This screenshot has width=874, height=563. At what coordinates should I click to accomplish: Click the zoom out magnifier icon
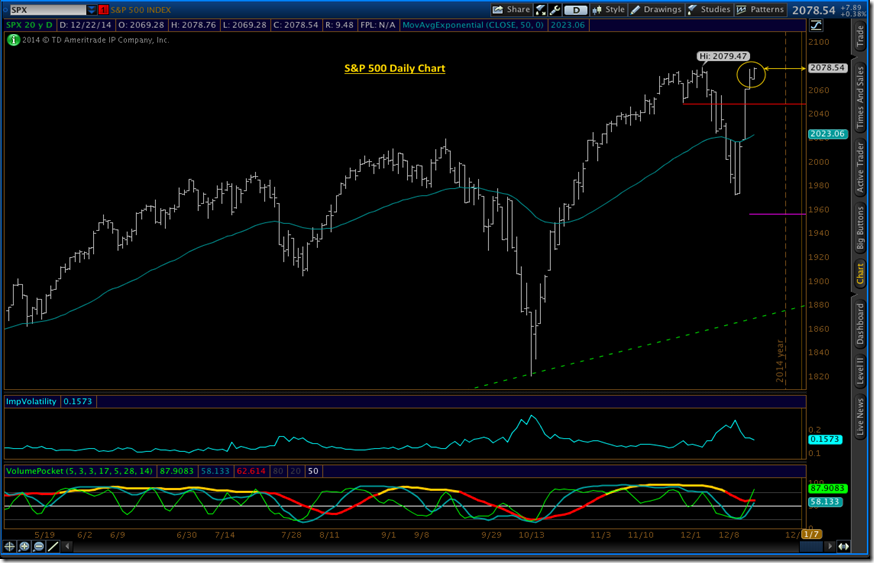[x=38, y=546]
